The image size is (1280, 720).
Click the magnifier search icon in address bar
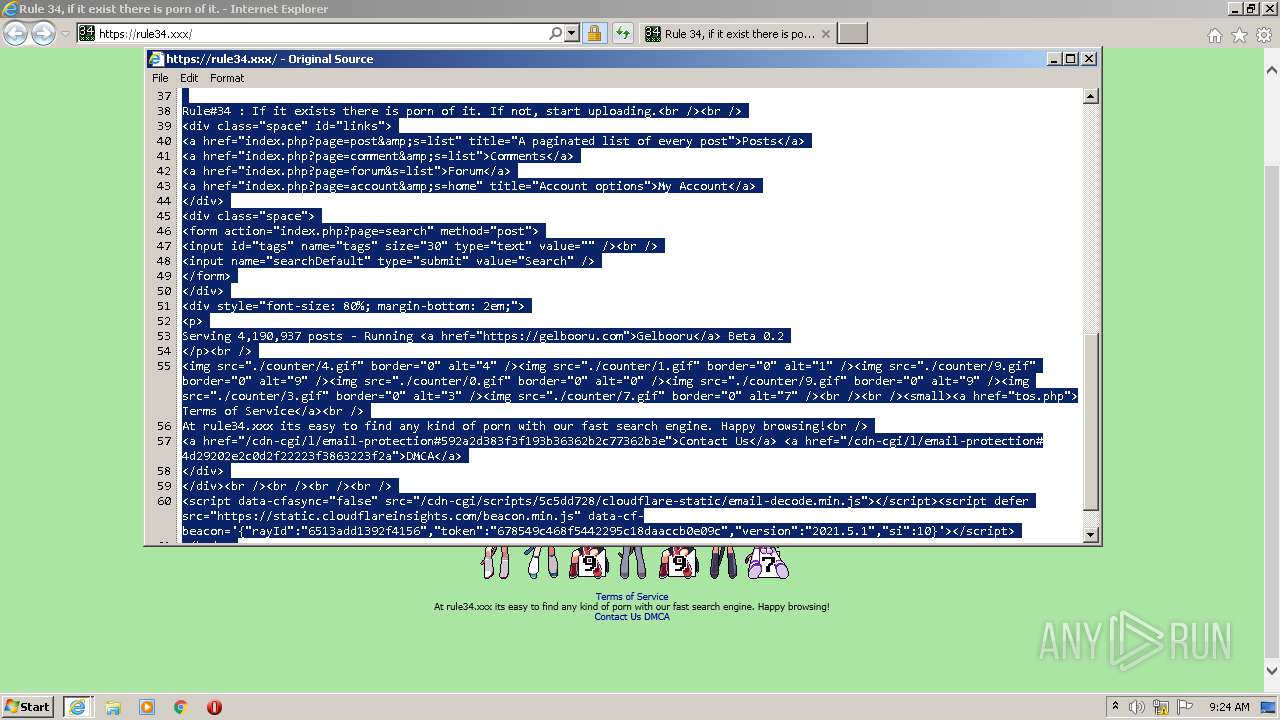tap(556, 33)
